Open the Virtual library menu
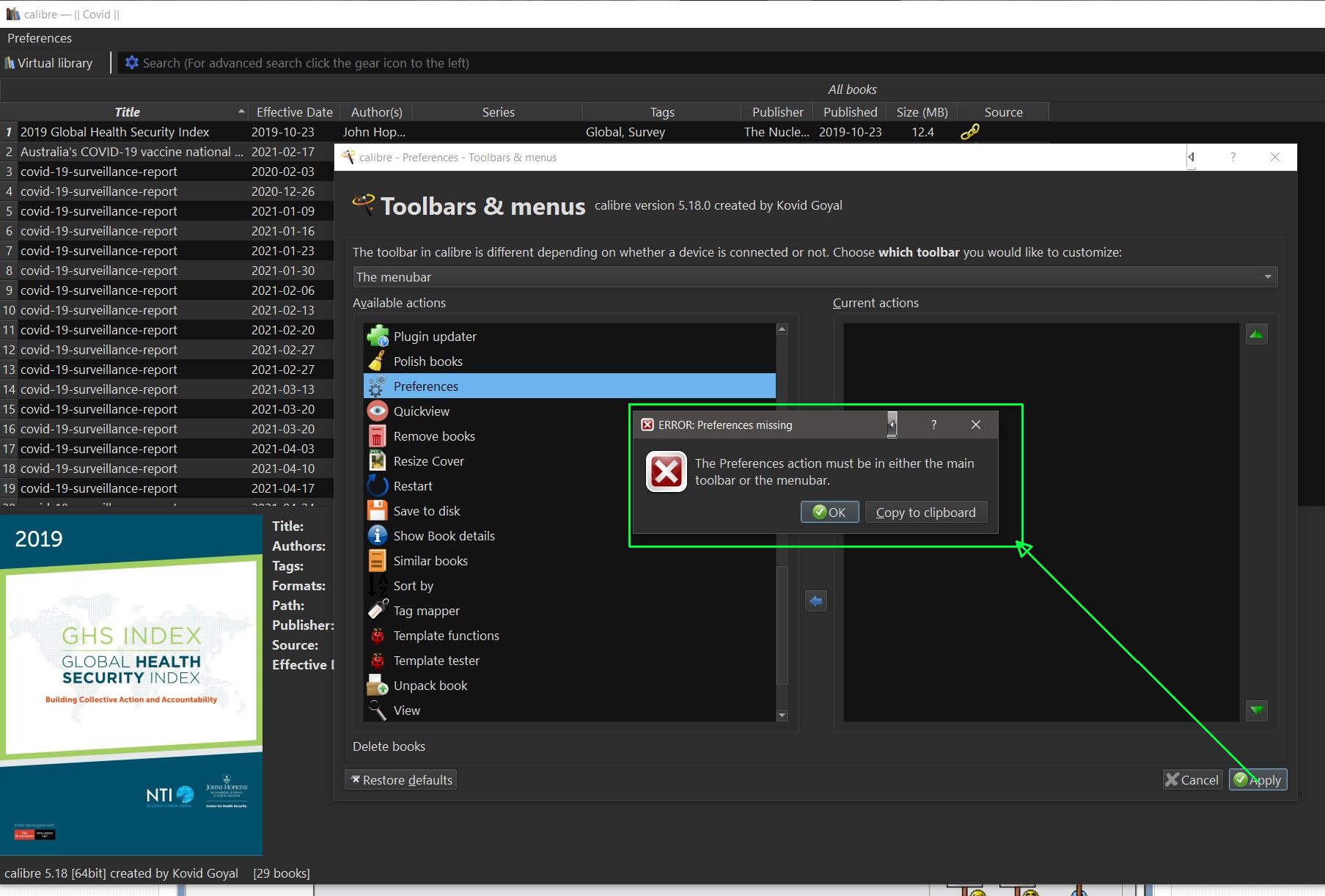 (x=49, y=63)
